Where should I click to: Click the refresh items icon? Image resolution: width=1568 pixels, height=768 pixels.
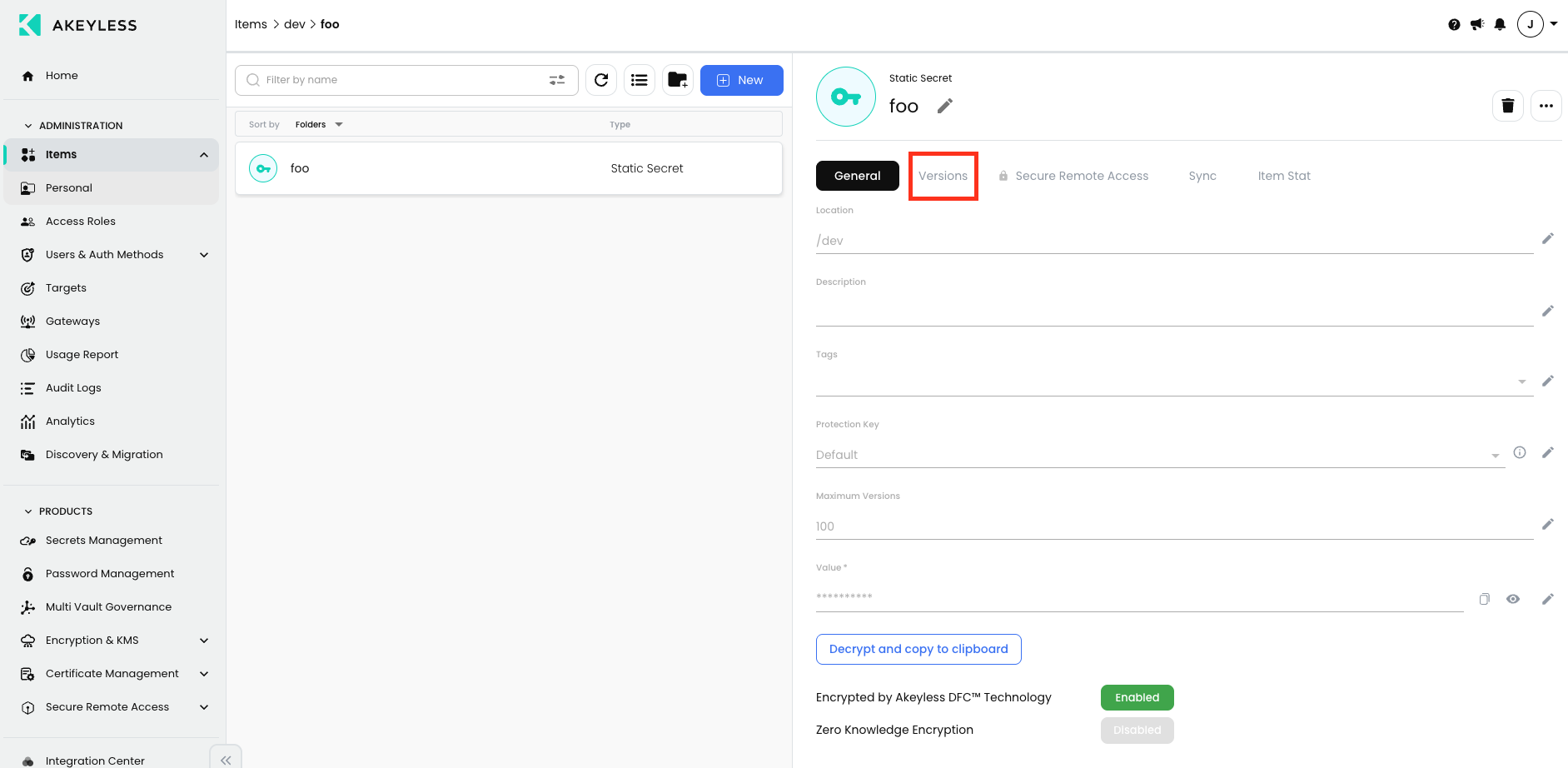point(601,80)
